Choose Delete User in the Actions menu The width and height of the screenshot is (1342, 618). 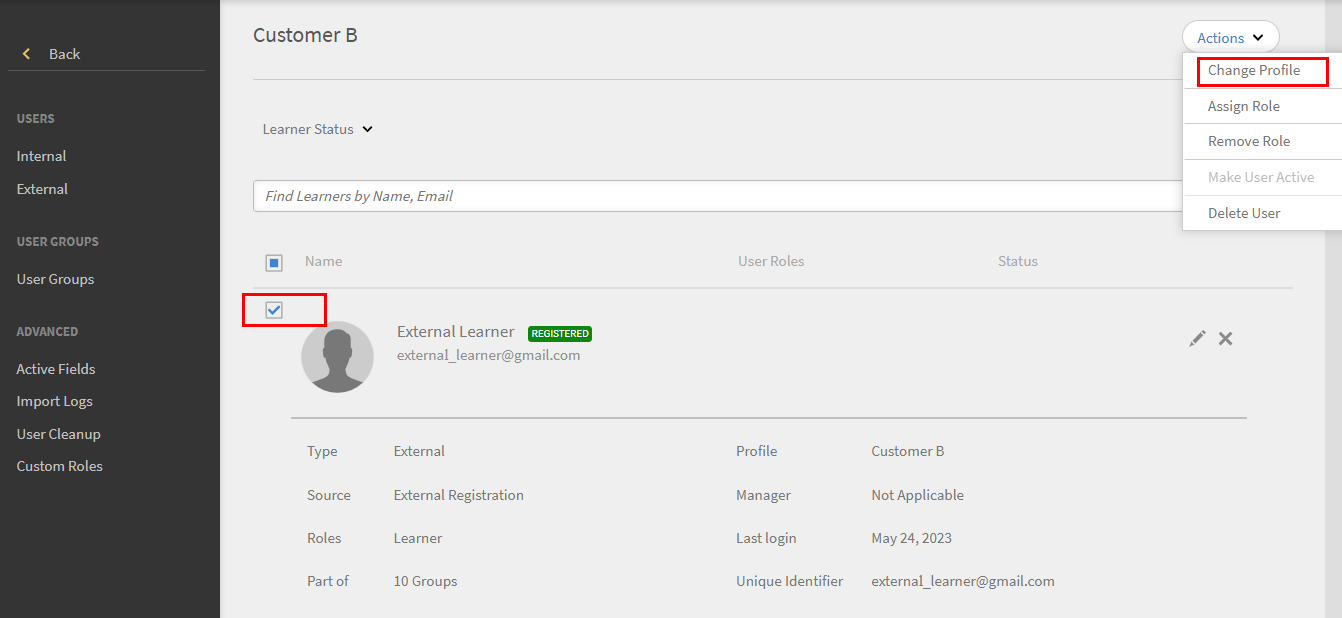pos(1243,213)
